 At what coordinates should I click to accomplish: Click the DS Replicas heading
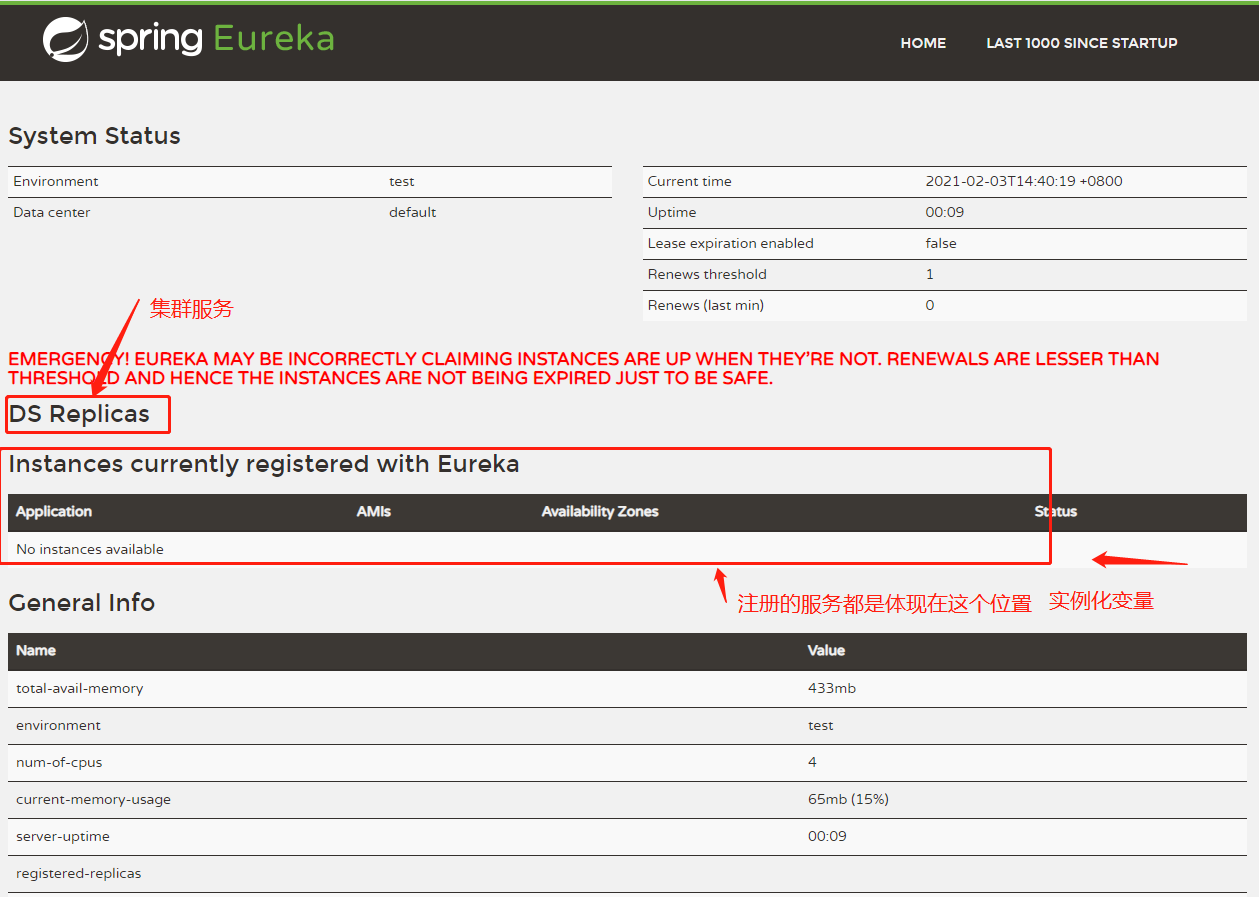coord(79,414)
